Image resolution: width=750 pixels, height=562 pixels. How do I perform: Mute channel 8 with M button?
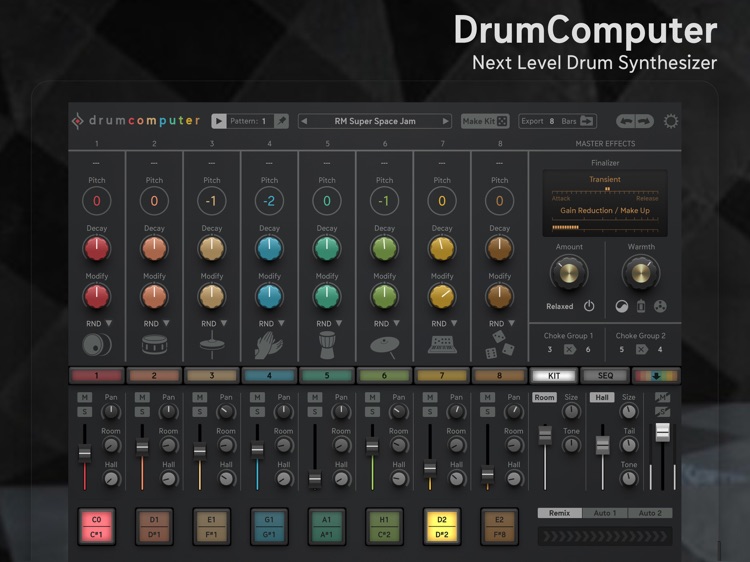tap(487, 397)
